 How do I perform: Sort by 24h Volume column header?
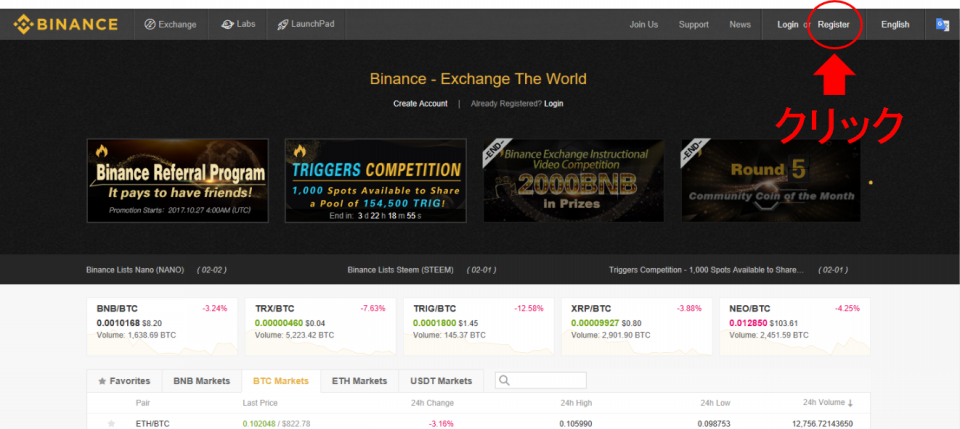tap(828, 403)
